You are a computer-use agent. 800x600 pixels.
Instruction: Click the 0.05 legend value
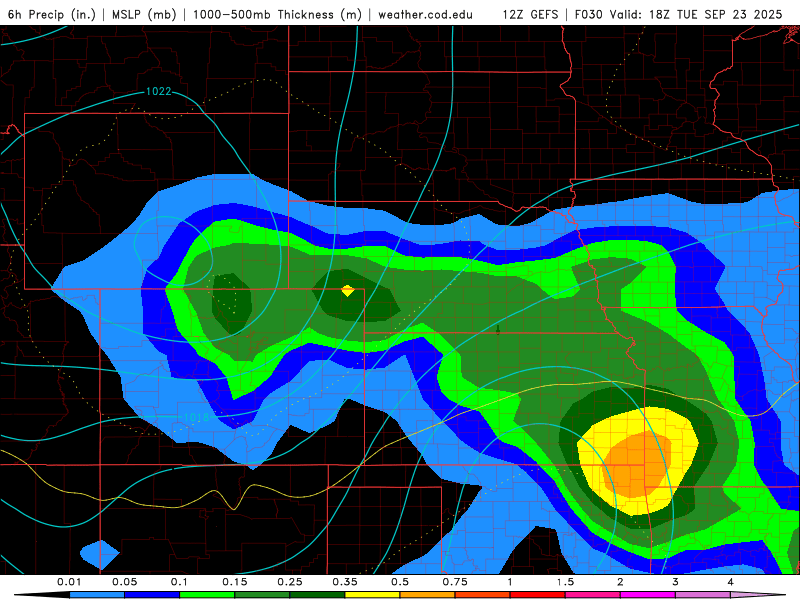[124, 582]
